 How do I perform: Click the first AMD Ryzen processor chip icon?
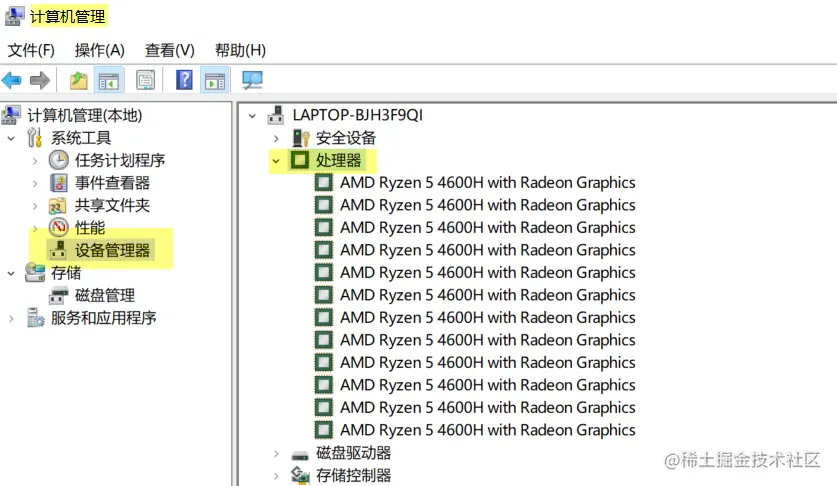[x=323, y=183]
